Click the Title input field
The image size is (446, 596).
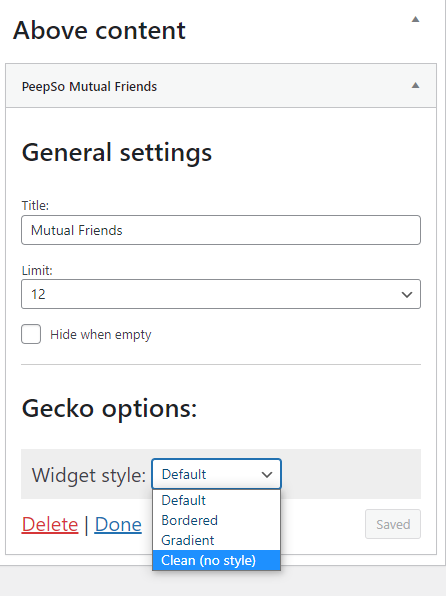[x=221, y=230]
